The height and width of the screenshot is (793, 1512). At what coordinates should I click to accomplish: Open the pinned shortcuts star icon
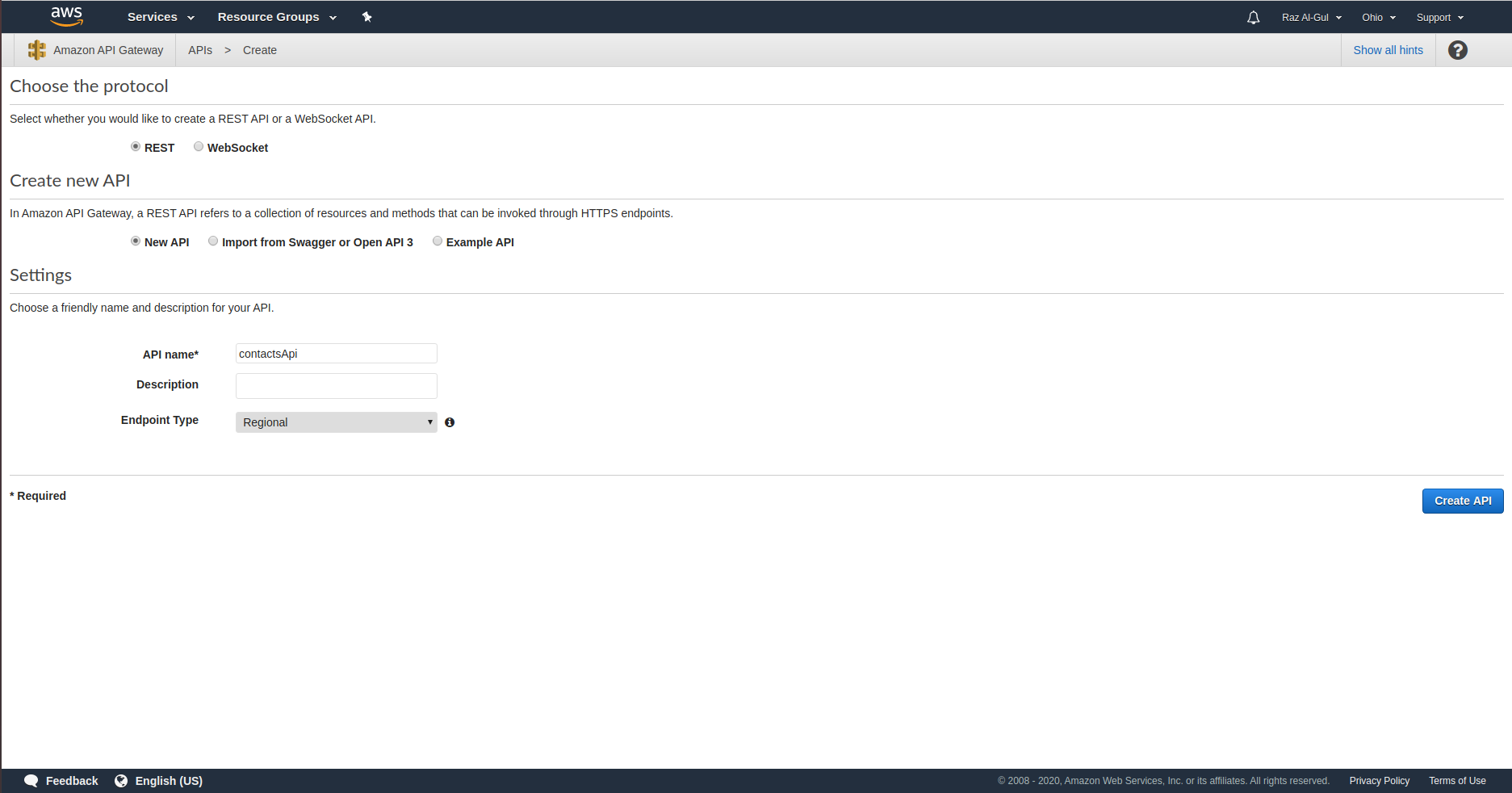[367, 16]
